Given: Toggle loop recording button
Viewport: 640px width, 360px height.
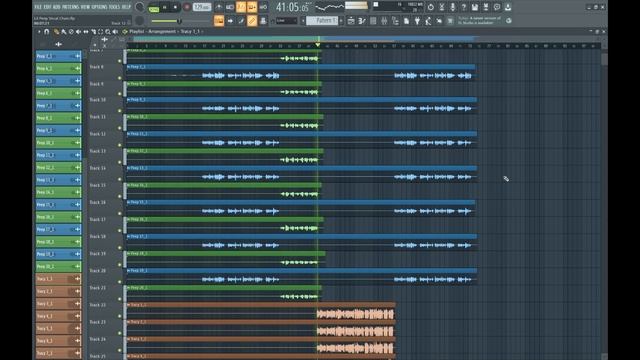Looking at the screenshot, I should click(263, 7).
